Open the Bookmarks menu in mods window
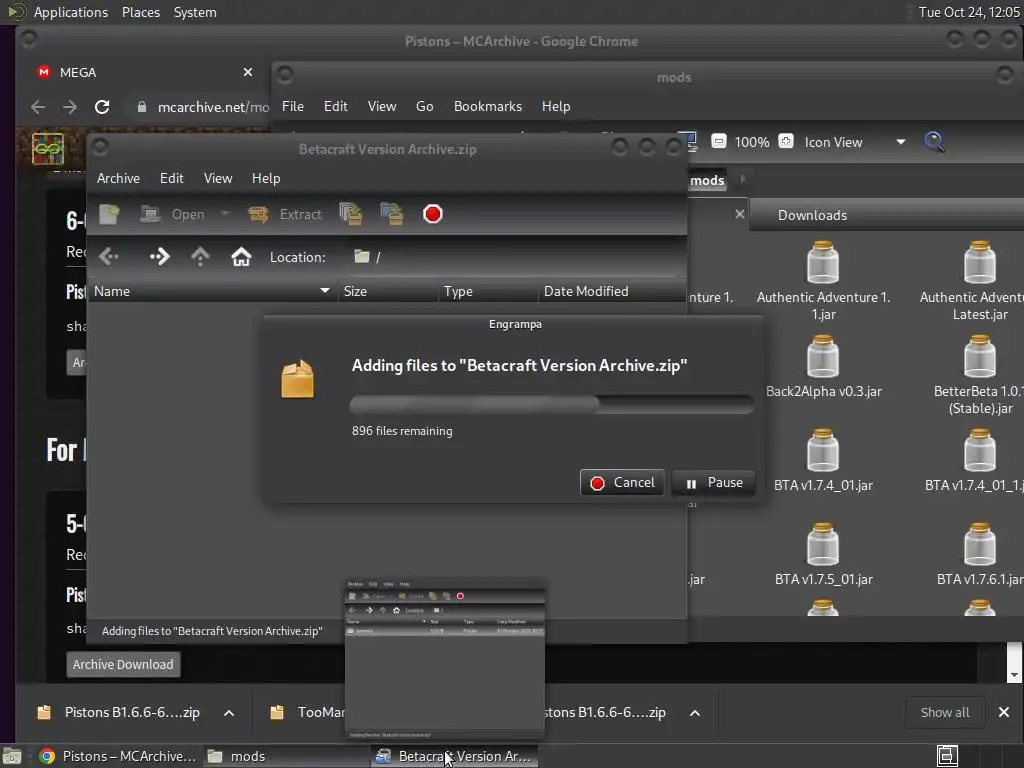1024x768 pixels. point(488,106)
